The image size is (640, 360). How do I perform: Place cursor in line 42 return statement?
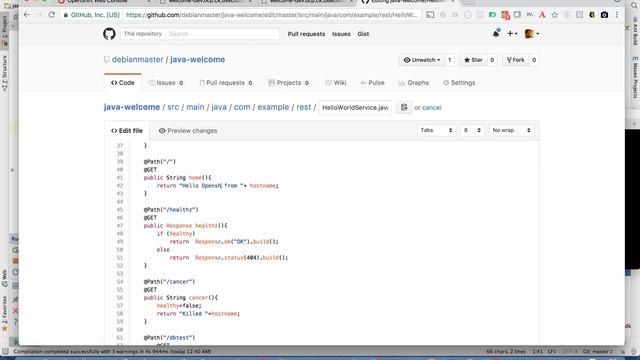(218, 186)
